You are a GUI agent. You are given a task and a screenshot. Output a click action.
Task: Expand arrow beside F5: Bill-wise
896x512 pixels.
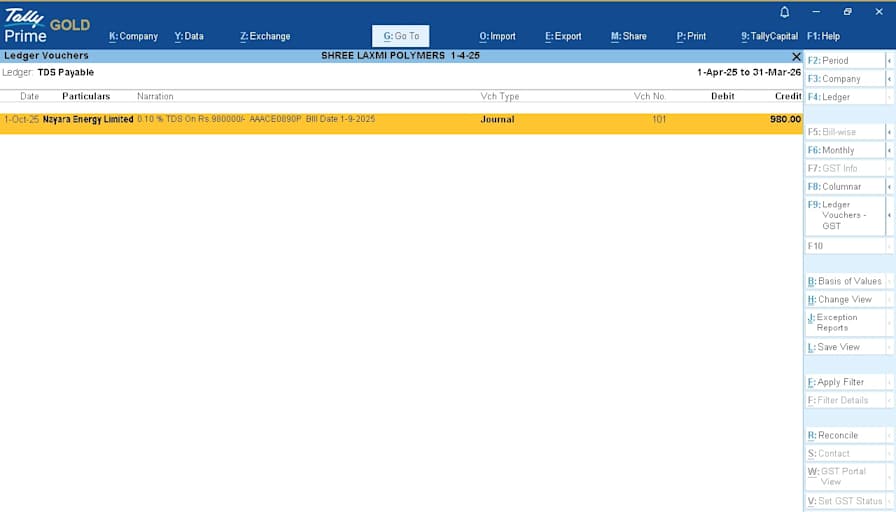tap(890, 132)
